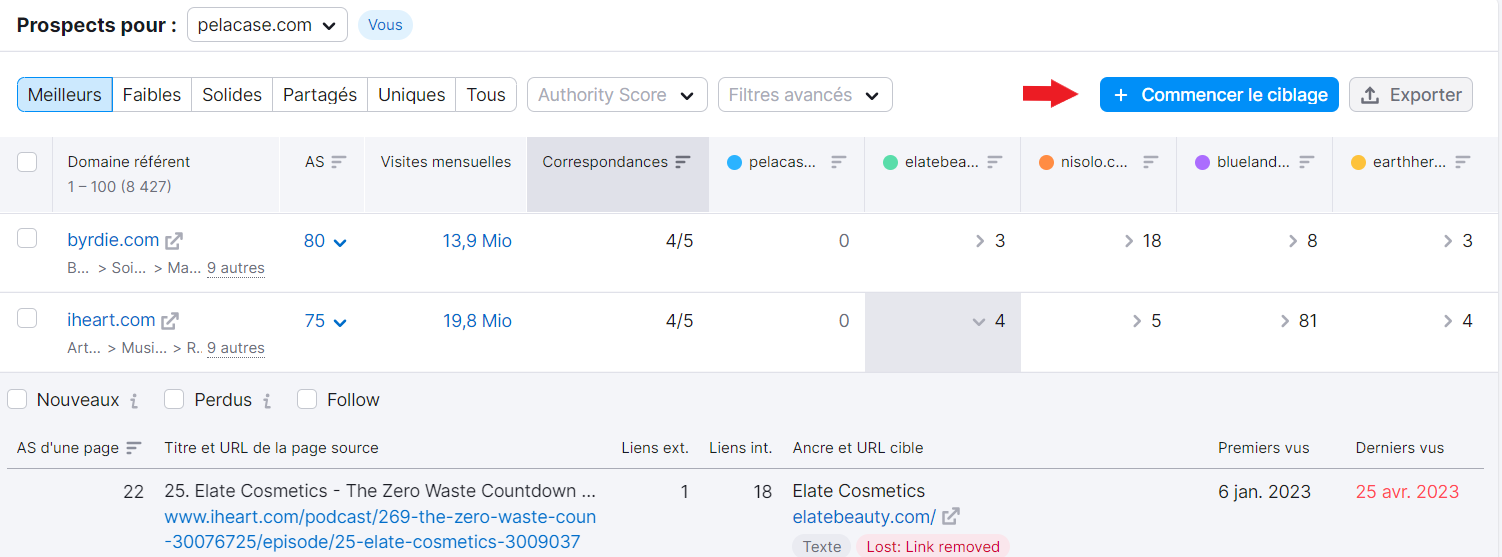Image resolution: width=1502 pixels, height=557 pixels.
Task: Click Commencer le ciblage button
Action: click(x=1219, y=95)
